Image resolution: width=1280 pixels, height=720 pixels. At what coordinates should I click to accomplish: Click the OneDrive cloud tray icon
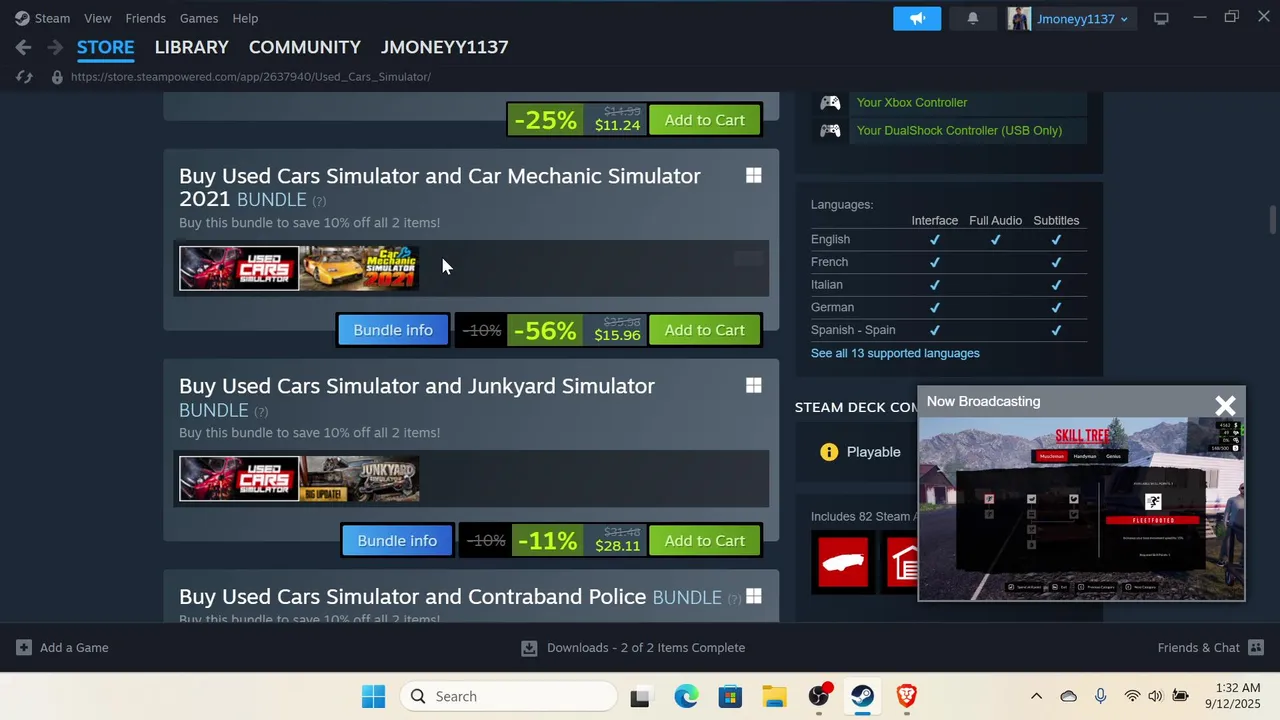click(x=1068, y=696)
